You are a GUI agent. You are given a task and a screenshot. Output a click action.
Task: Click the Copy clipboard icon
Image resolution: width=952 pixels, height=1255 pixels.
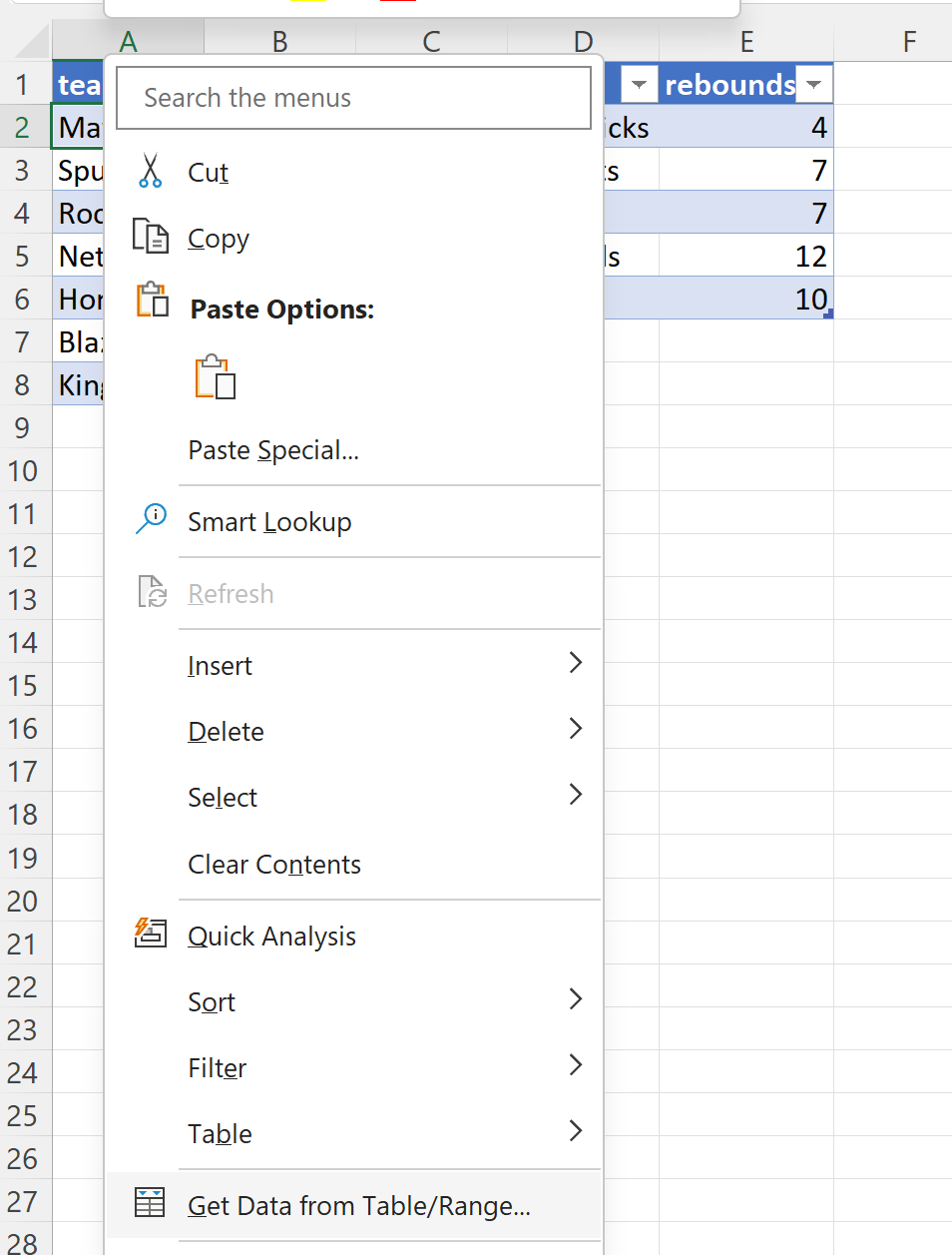tap(151, 236)
